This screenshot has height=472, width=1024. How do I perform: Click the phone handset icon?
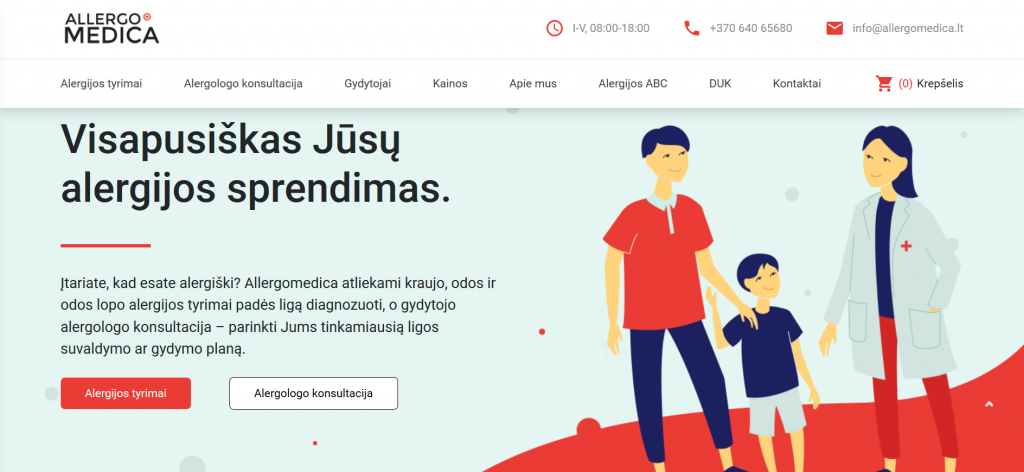tap(692, 28)
